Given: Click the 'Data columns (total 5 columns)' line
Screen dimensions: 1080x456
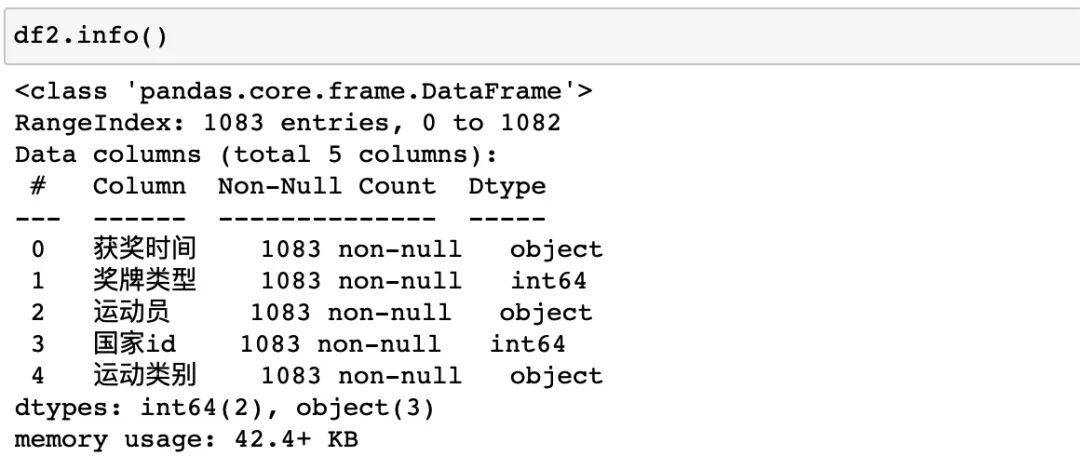Looking at the screenshot, I should (255, 155).
